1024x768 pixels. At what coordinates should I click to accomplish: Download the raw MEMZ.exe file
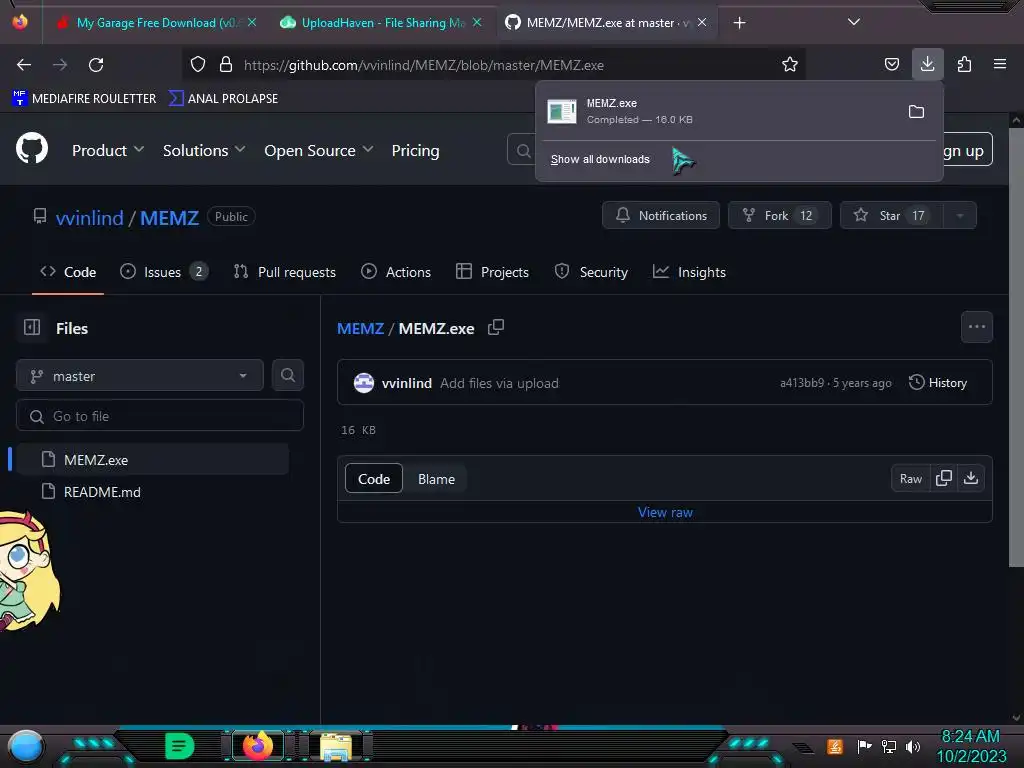point(971,478)
